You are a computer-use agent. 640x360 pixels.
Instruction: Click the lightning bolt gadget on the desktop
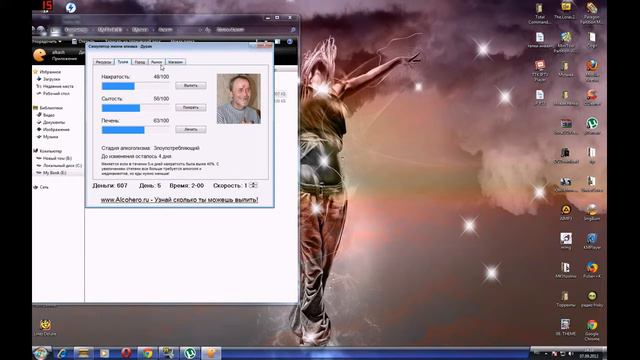[71, 7]
